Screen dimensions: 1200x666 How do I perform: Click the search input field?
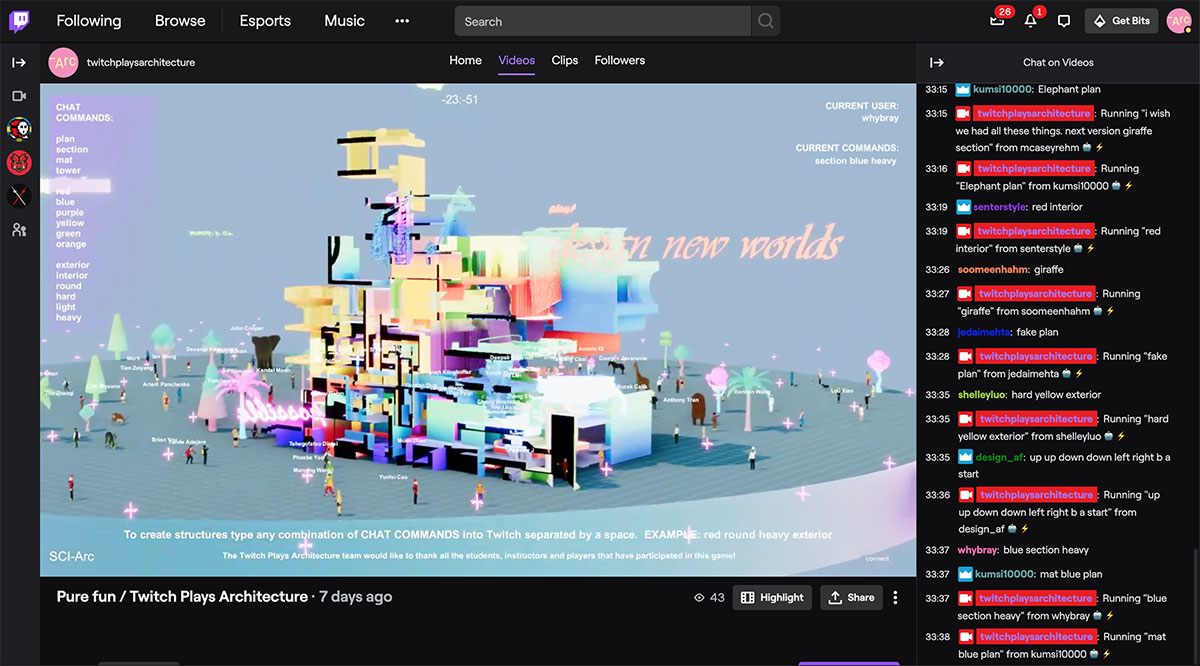pyautogui.click(x=603, y=21)
